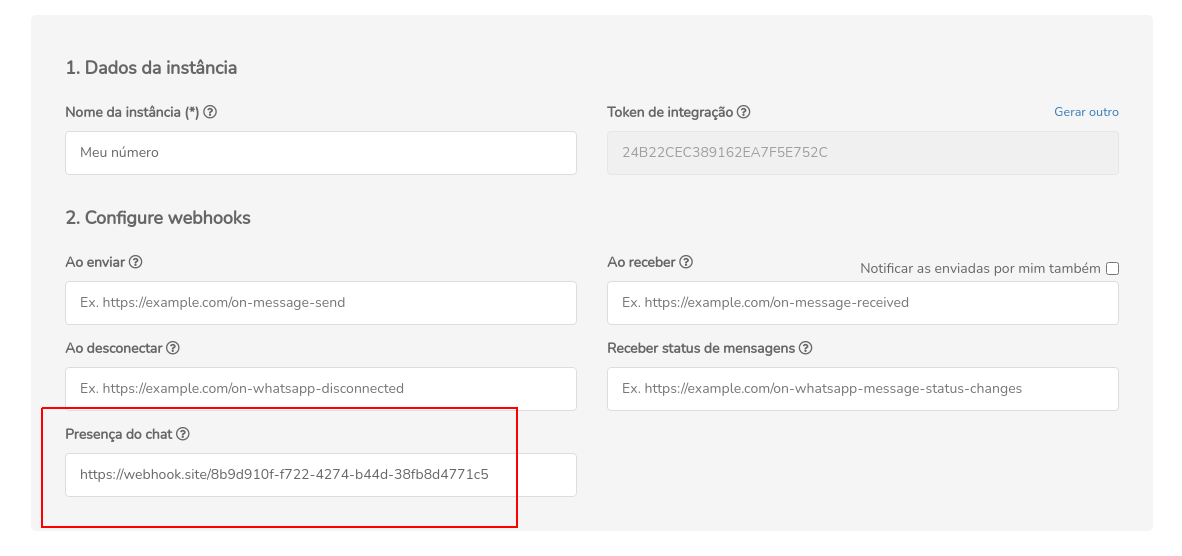Viewport: 1182px width, 556px height.
Task: Click help icon next to Ao desconectar
Action: pyautogui.click(x=173, y=348)
